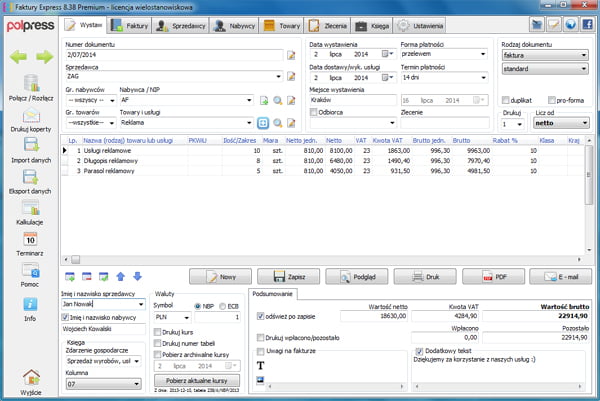
Task: Open the Termin płatności dropdown
Action: click(x=482, y=78)
